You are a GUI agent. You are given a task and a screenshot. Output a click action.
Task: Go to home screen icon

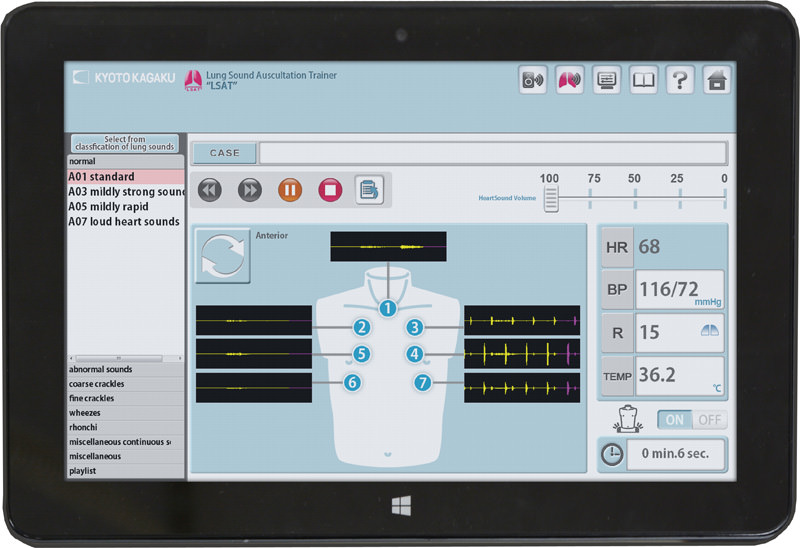tap(716, 81)
